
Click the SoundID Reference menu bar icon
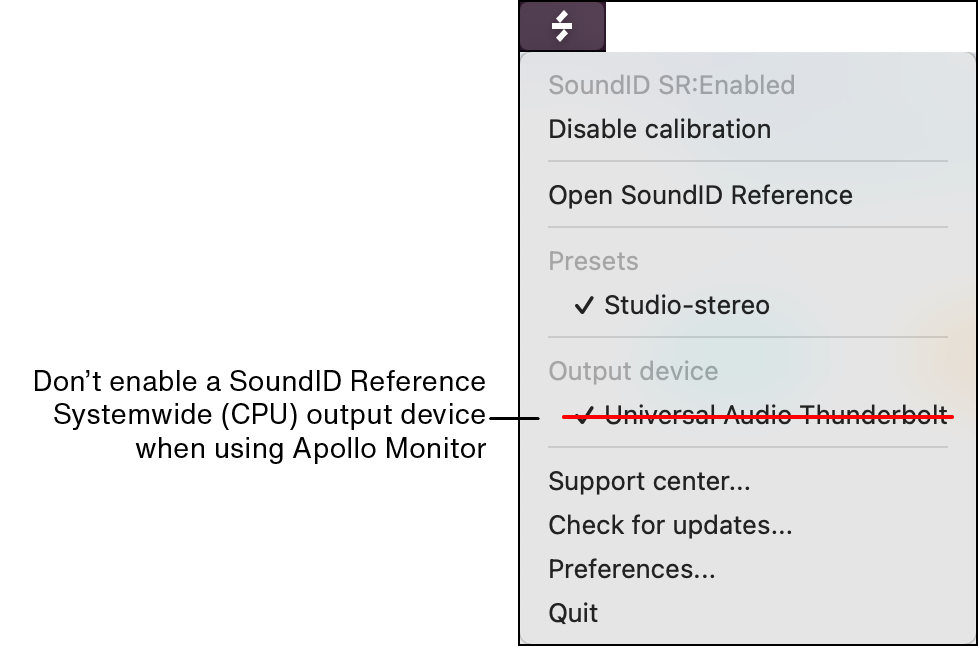pos(562,26)
